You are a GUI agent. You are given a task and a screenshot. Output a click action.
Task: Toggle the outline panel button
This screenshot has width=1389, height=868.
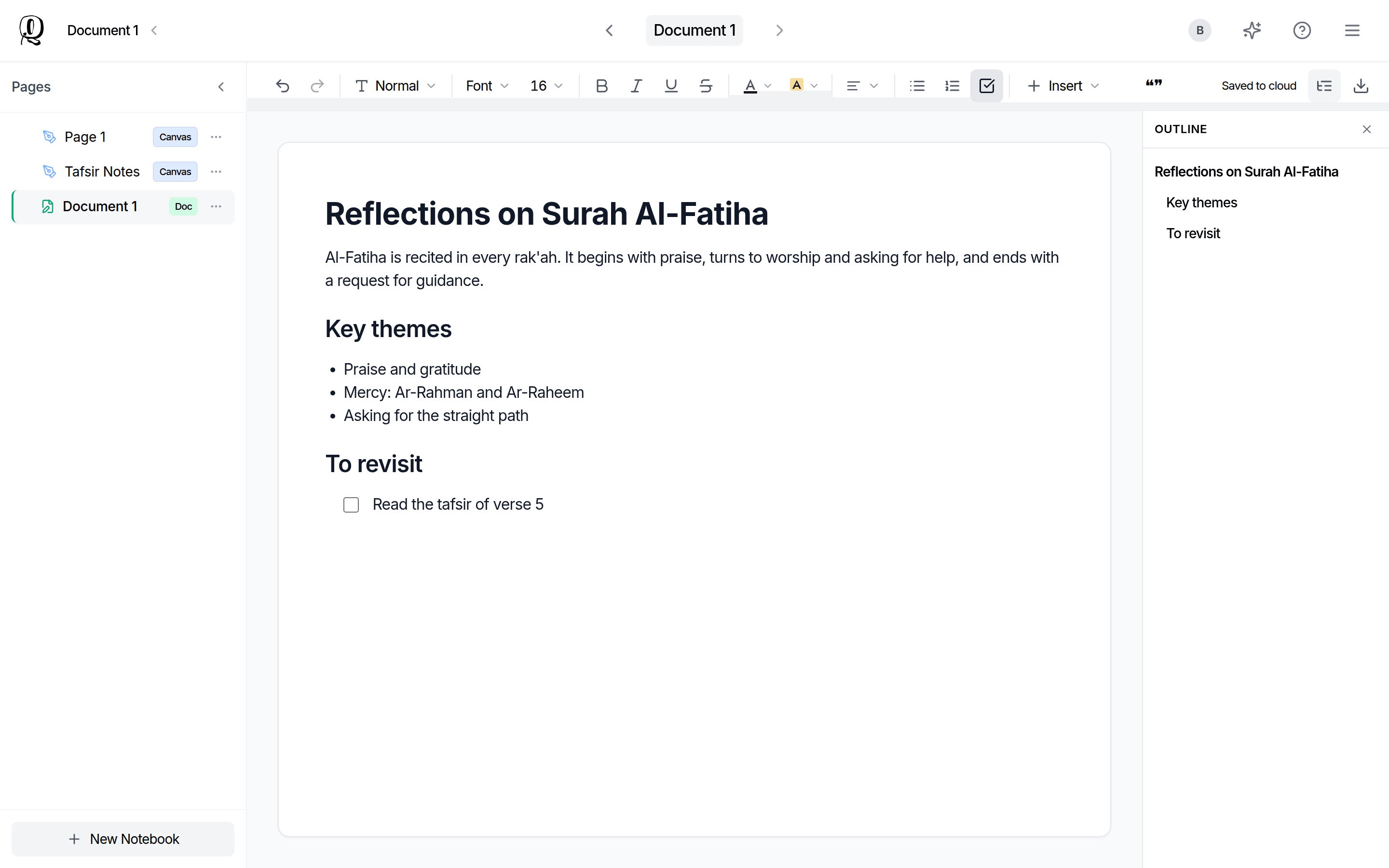coord(1324,86)
